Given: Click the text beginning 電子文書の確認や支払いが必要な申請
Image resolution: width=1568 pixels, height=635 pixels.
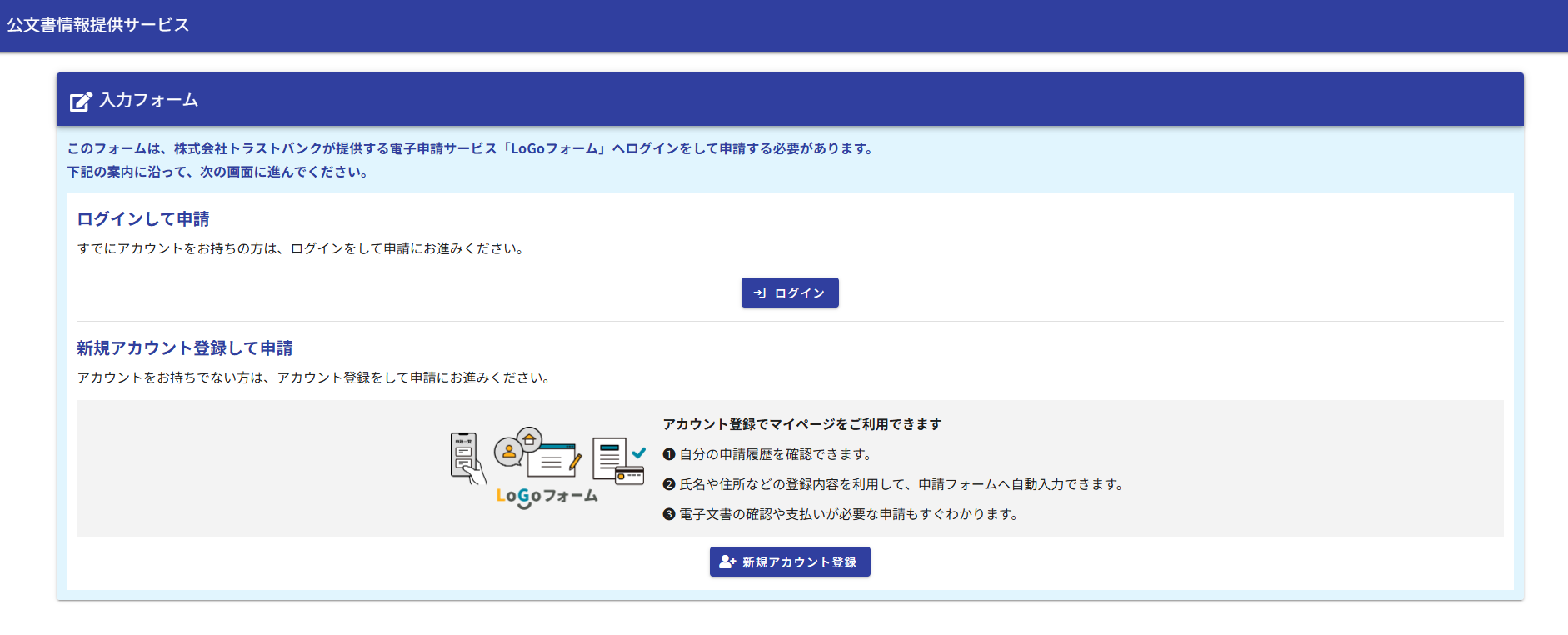Looking at the screenshot, I should pos(851,514).
